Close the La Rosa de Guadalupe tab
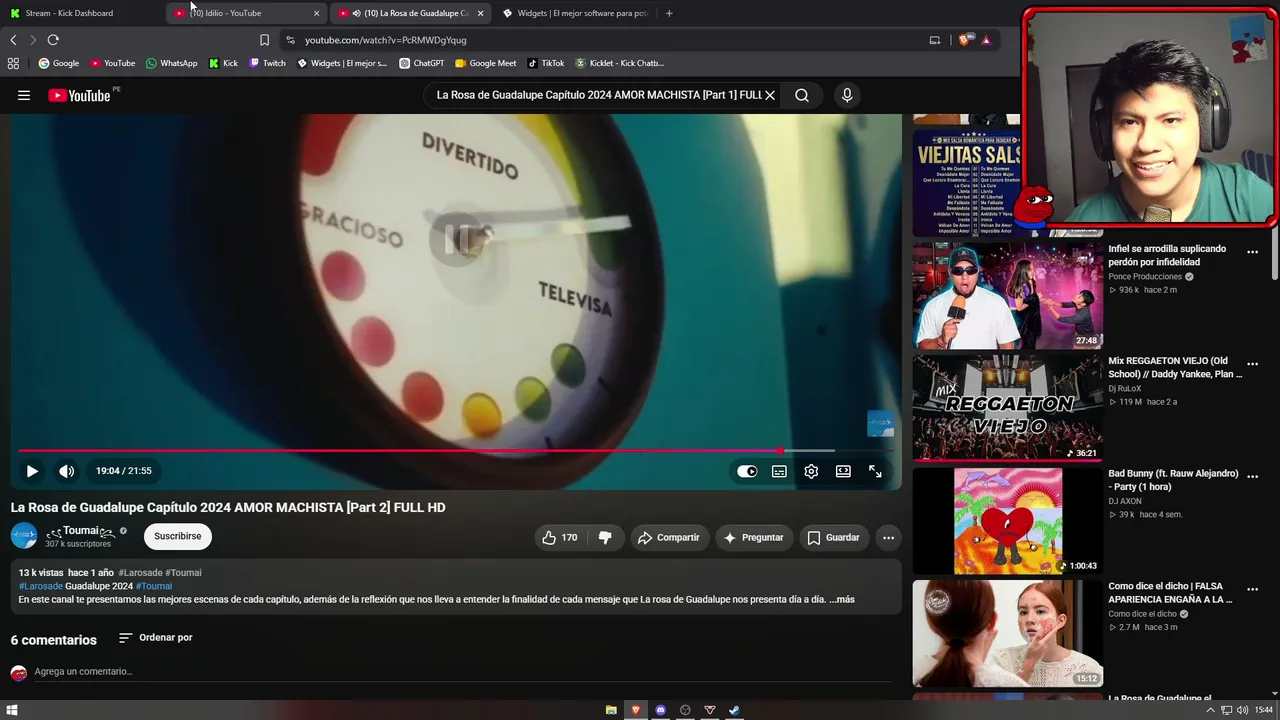Viewport: 1280px width, 720px height. pos(480,13)
